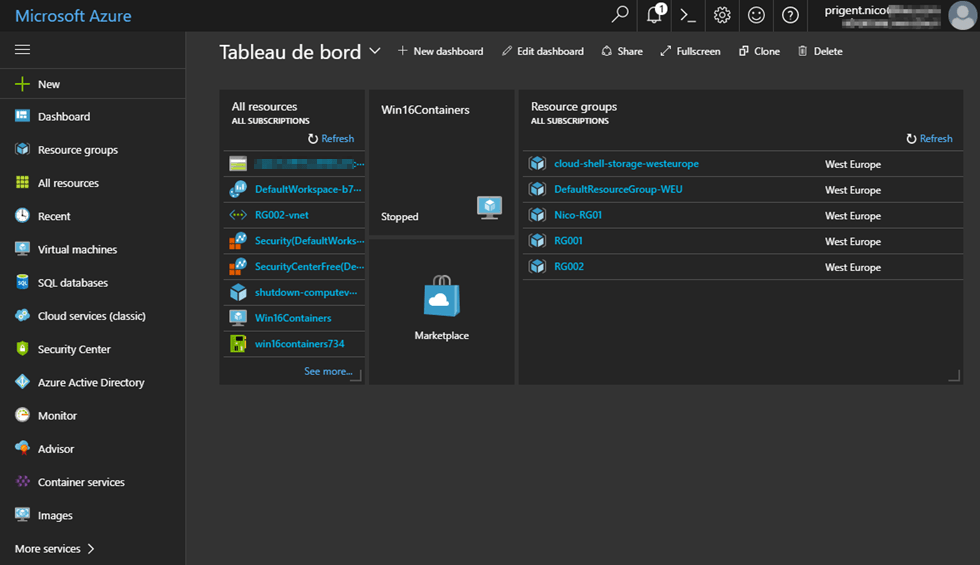Open notifications bell icon
The height and width of the screenshot is (565, 980).
tap(654, 14)
